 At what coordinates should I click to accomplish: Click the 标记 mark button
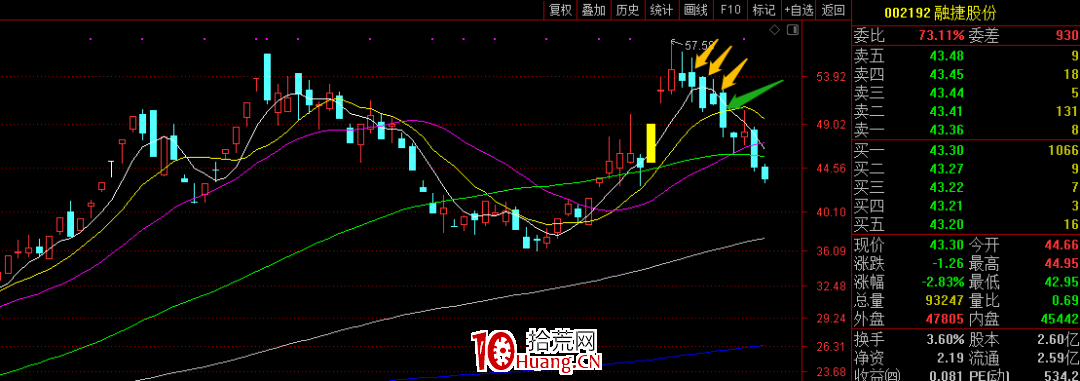(x=764, y=10)
